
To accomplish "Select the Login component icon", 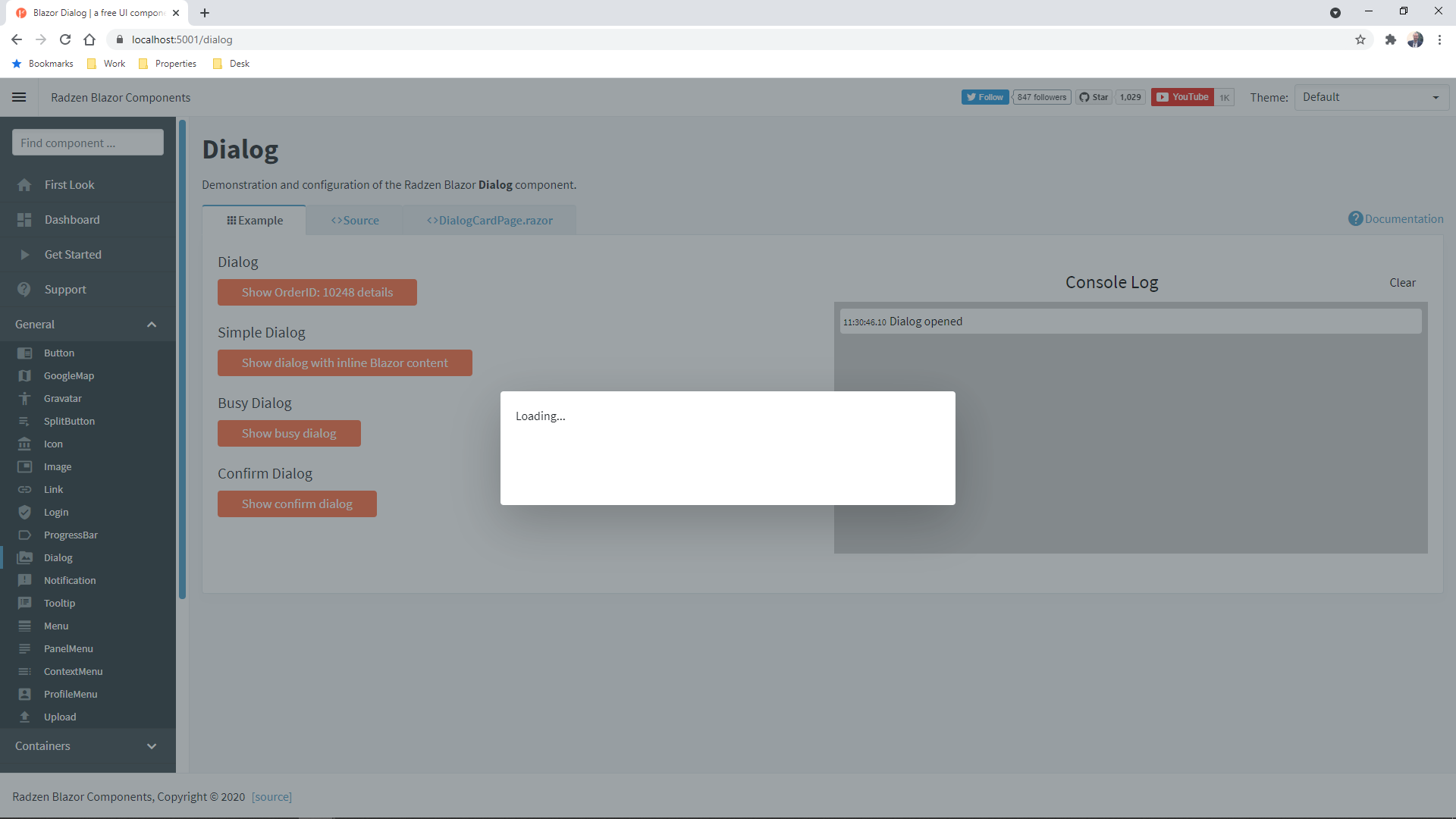I will pos(25,512).
